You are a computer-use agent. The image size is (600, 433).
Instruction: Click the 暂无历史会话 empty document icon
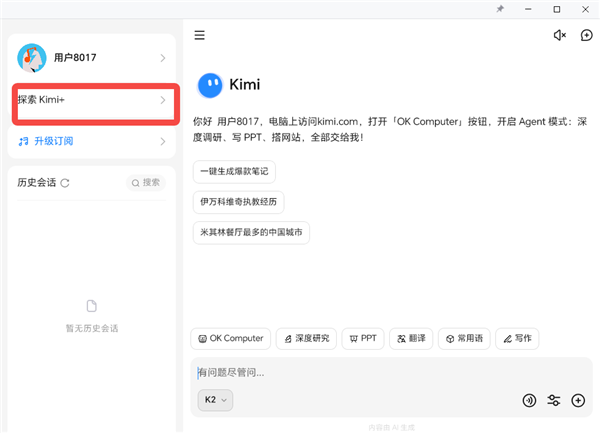pos(92,306)
